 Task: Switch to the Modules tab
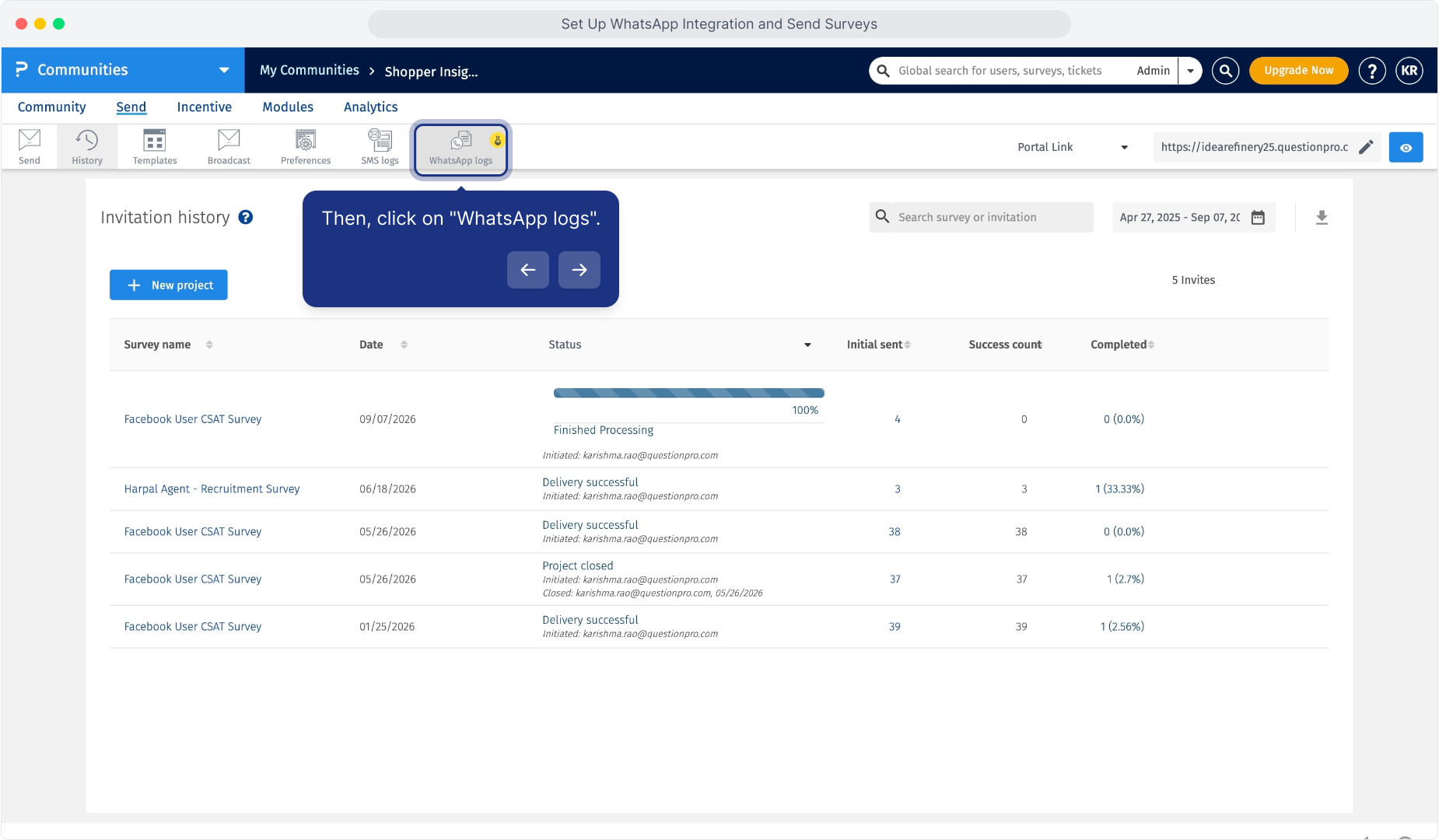[288, 107]
